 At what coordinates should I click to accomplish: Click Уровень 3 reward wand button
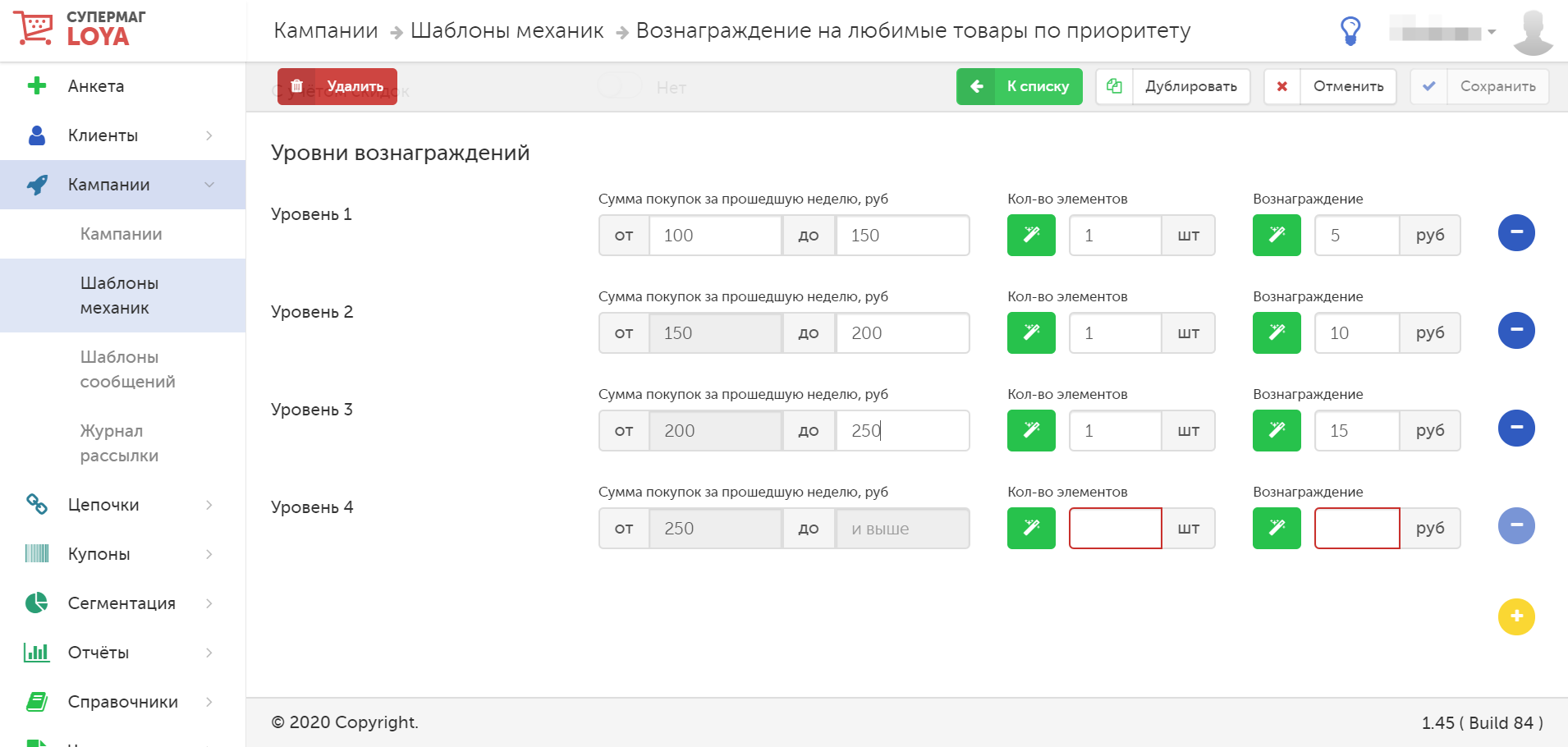[x=1277, y=430]
